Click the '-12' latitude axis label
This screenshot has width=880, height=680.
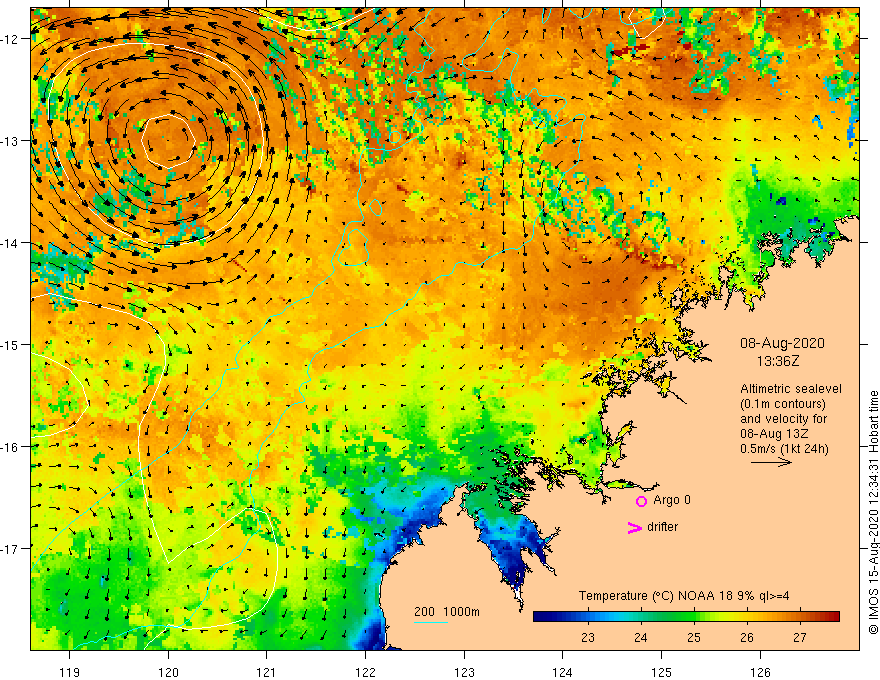(x=10, y=39)
